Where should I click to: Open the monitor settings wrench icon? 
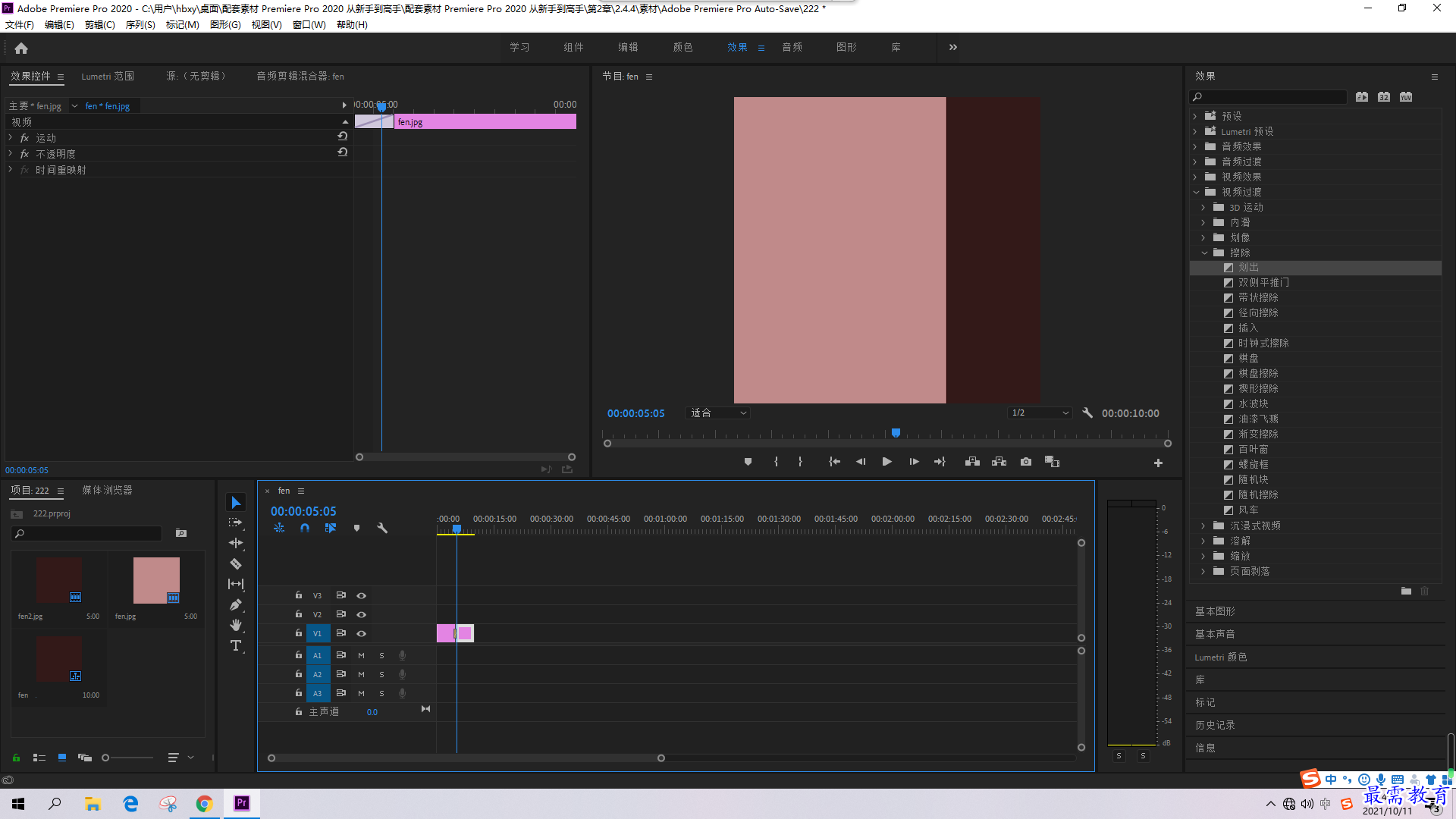(x=1087, y=413)
